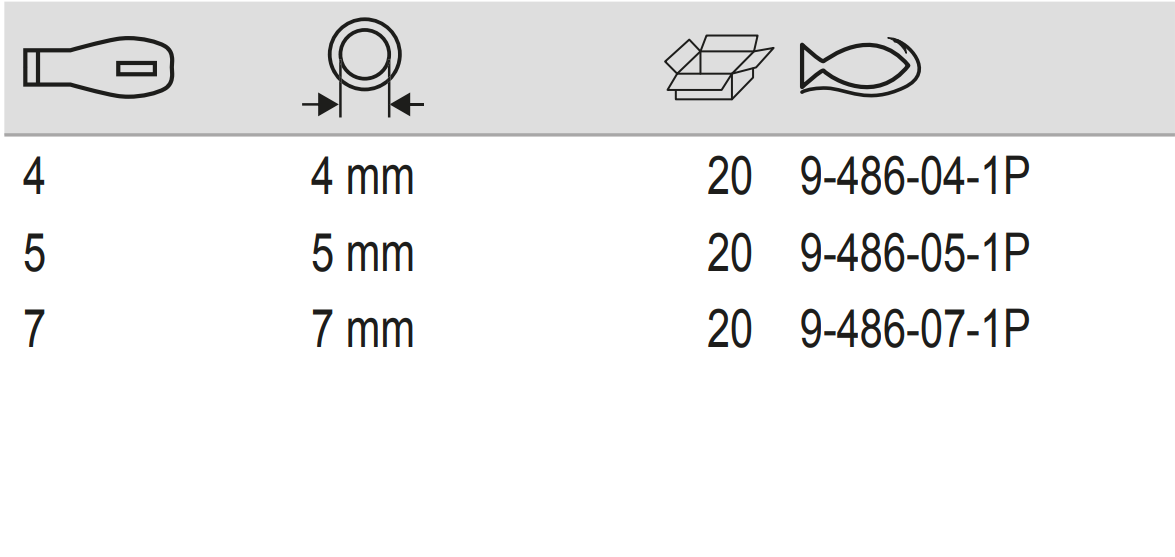Click quantity 20 in the 5 mm row

pos(729,255)
